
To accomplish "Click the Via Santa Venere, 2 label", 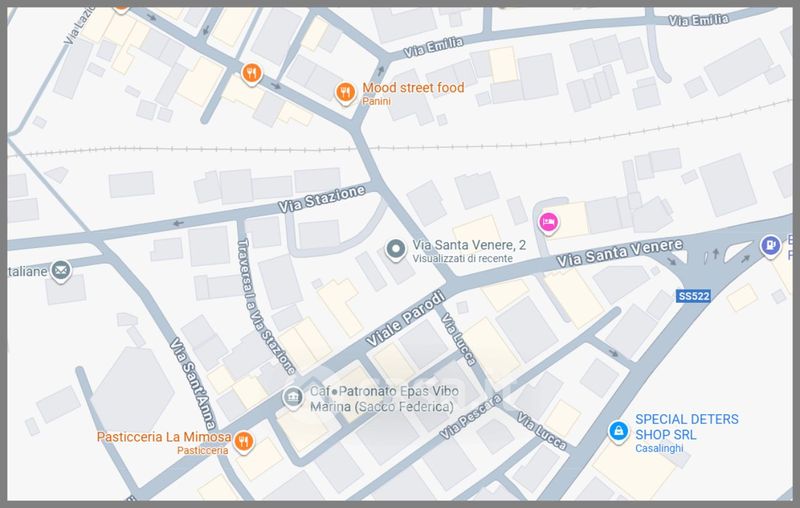I will tap(469, 245).
